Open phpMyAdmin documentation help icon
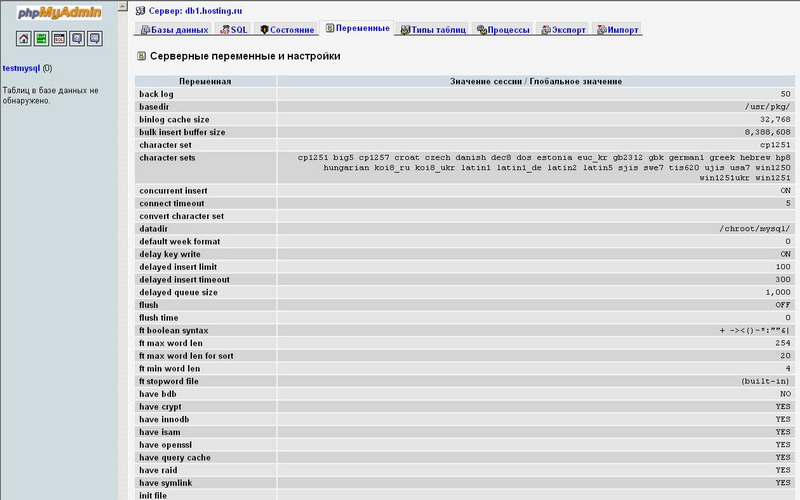The image size is (800, 500). (x=77, y=39)
